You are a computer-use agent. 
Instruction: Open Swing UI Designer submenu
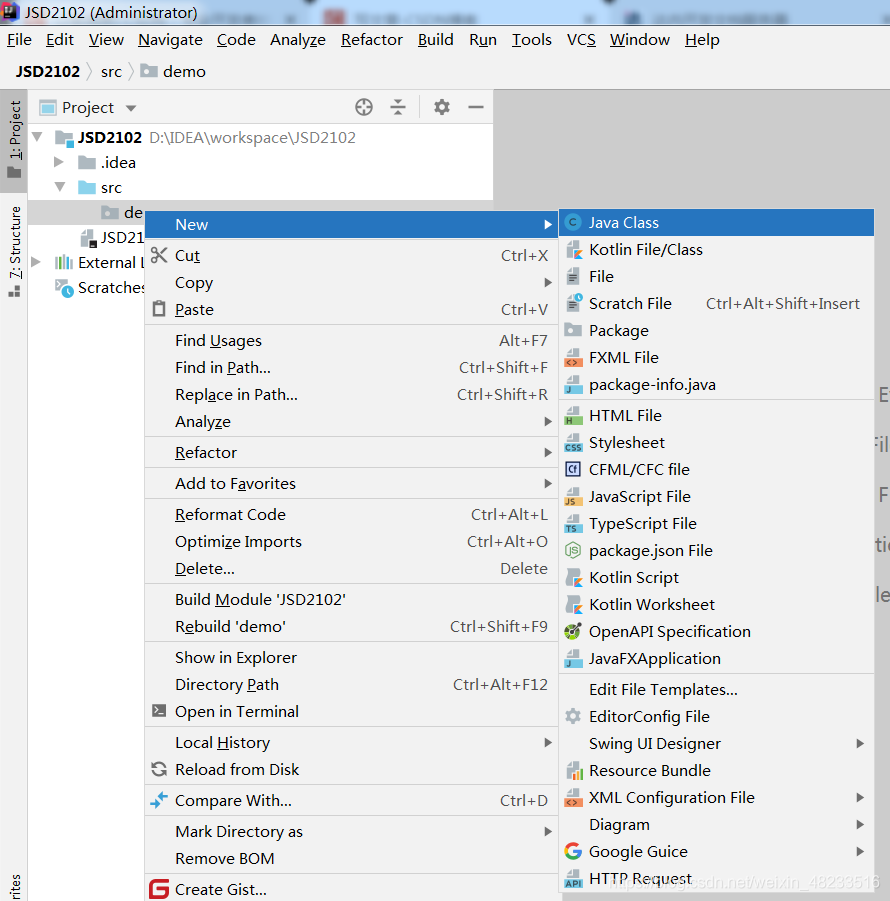[716, 744]
